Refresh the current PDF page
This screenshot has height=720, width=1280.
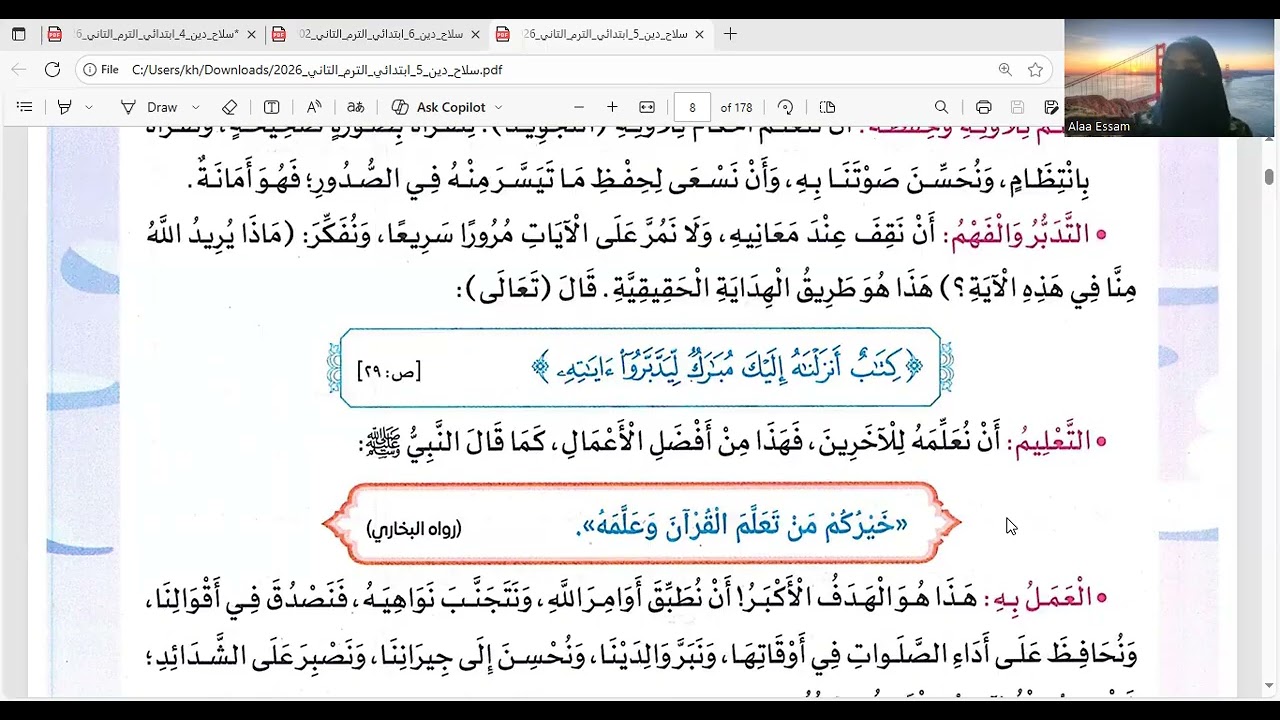53,70
